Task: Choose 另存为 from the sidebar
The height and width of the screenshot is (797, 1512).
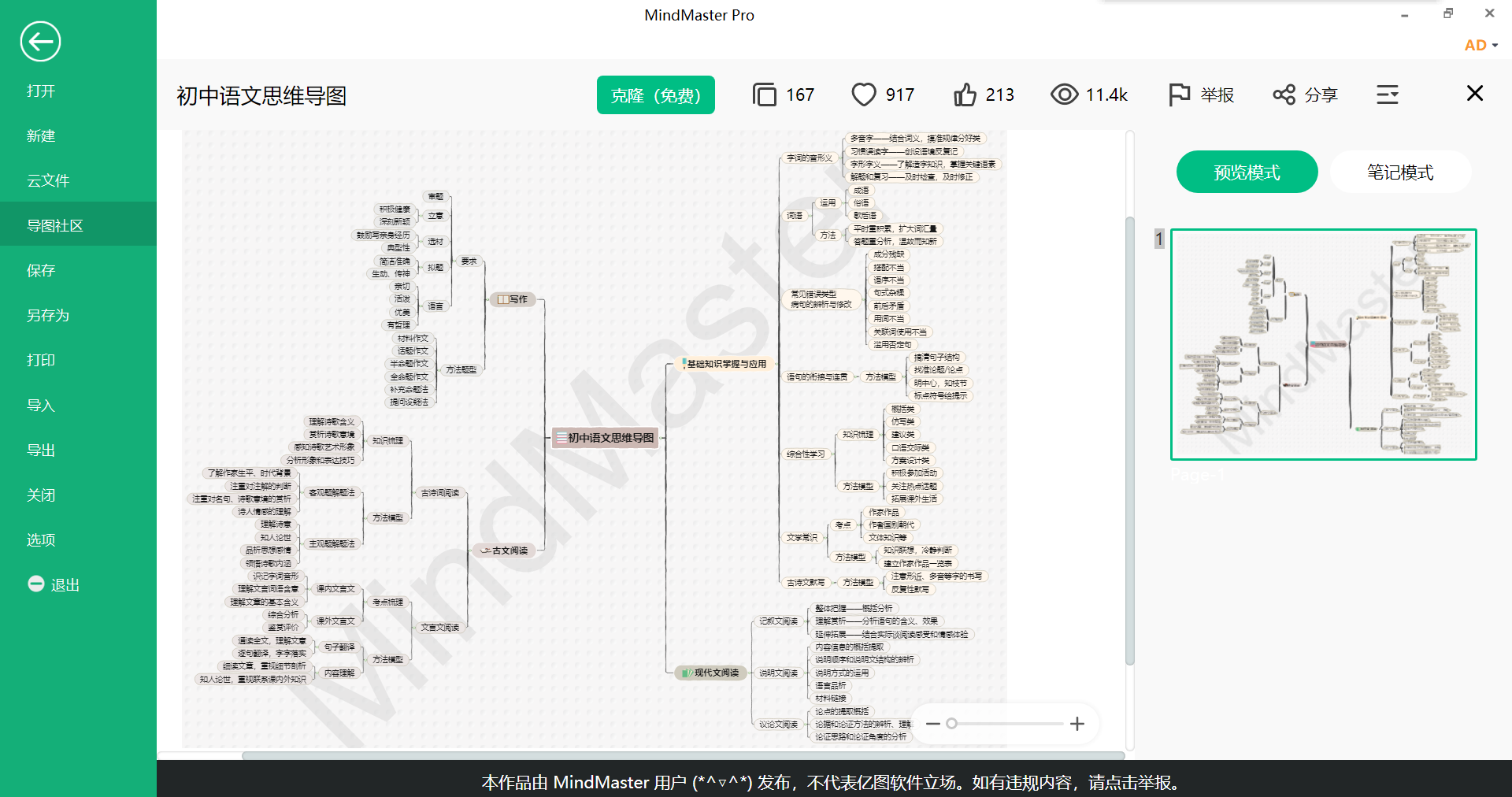Action: click(48, 316)
